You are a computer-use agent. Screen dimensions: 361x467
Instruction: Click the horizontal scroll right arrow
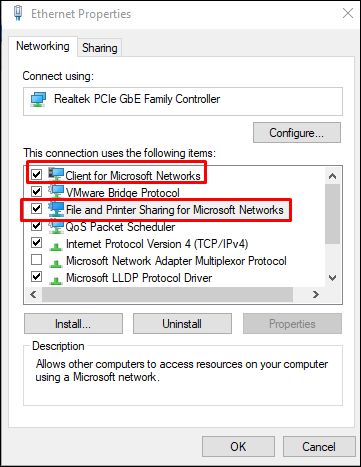click(316, 294)
